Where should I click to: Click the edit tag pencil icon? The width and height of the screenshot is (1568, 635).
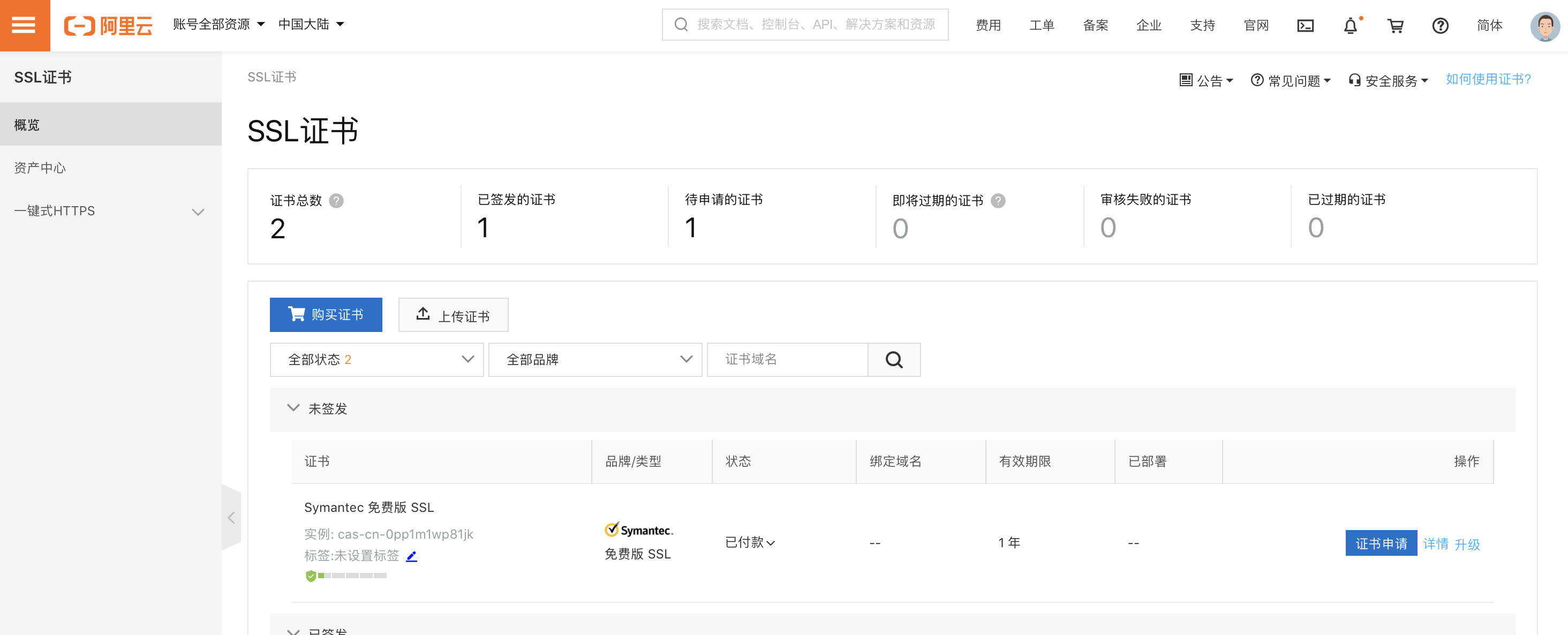tap(411, 556)
